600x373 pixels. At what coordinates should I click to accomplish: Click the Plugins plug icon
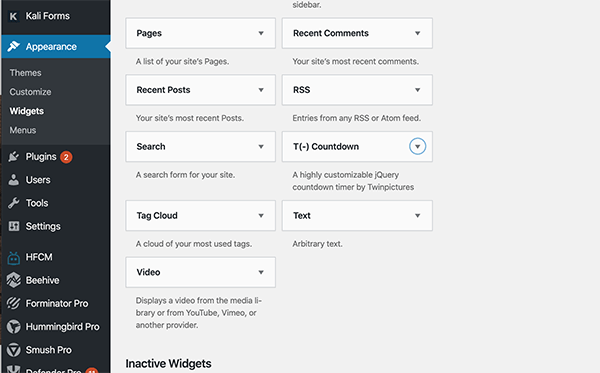click(13, 157)
